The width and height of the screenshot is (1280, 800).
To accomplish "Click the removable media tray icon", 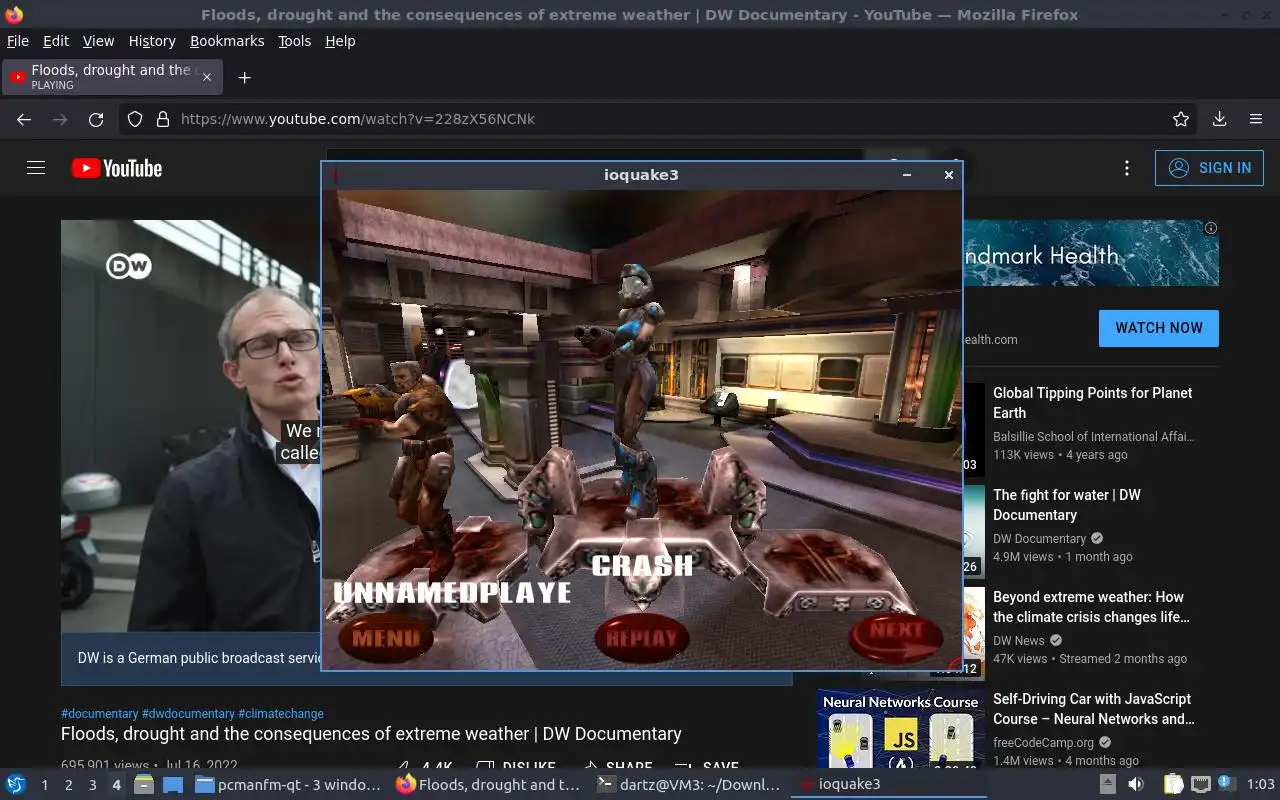I will [1108, 785].
